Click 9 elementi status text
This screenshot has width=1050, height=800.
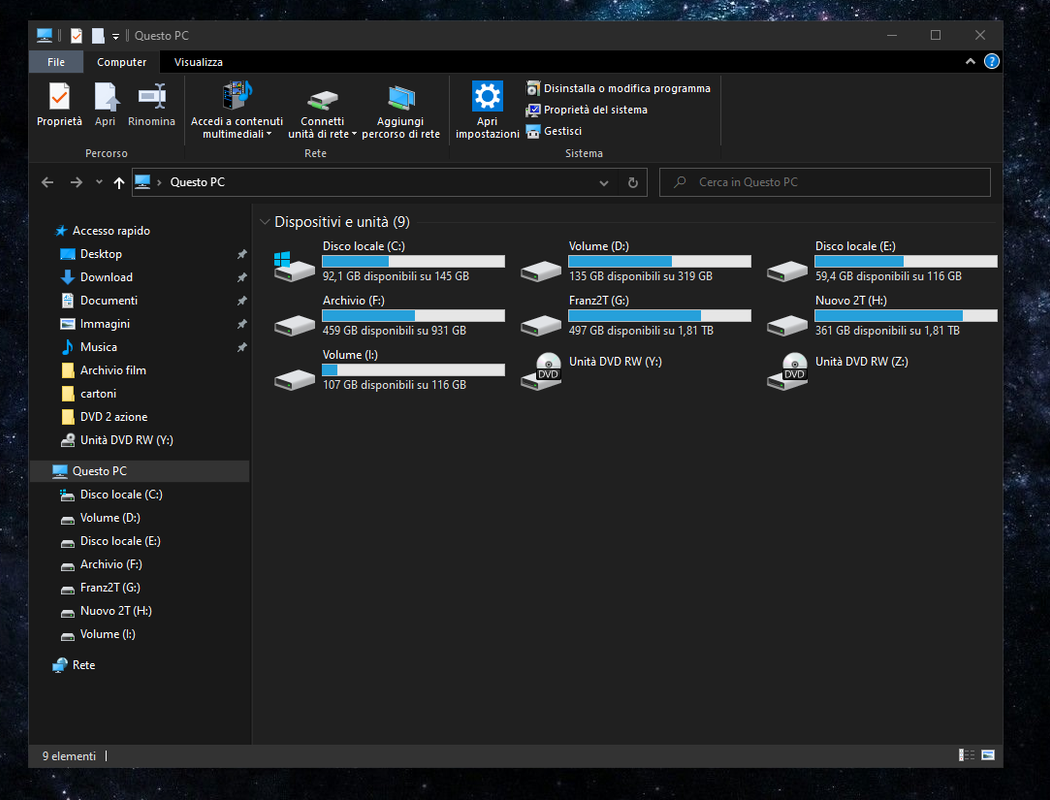click(x=69, y=756)
